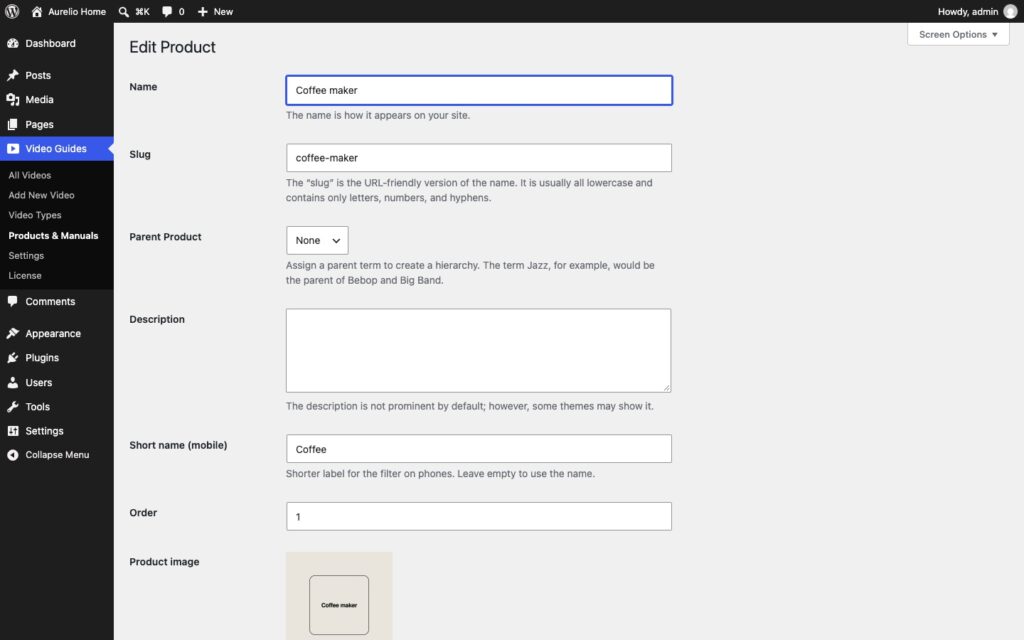Open the Tools menu item

[57, 406]
